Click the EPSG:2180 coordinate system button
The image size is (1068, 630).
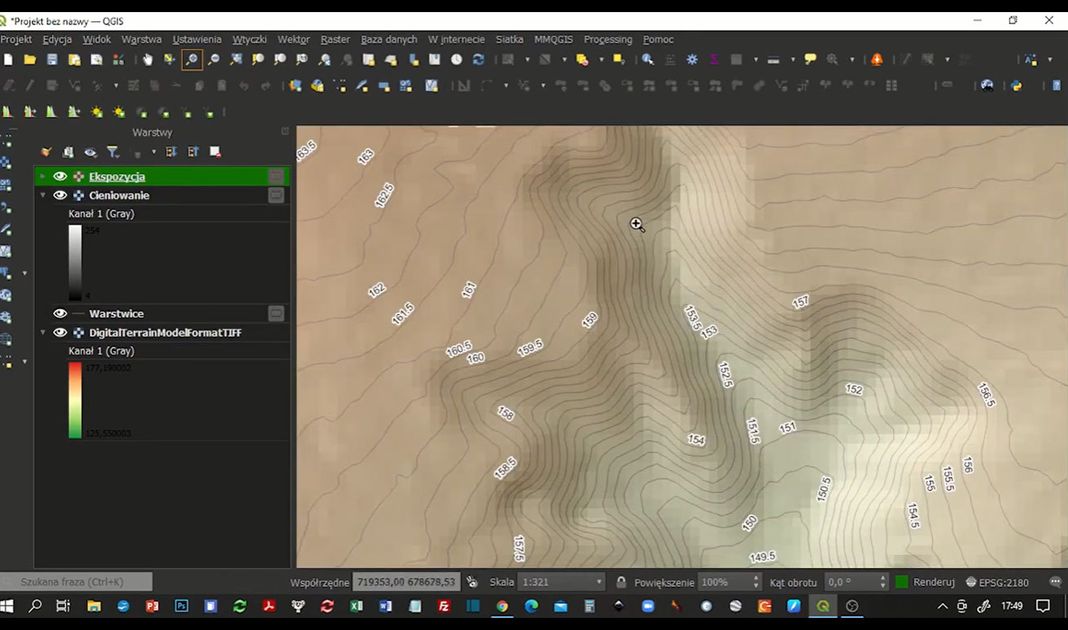click(x=997, y=582)
